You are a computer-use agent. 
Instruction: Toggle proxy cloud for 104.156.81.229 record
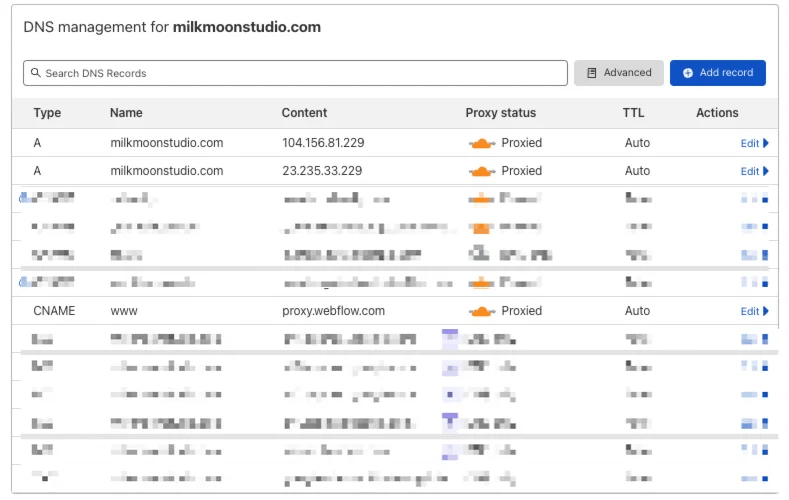coord(482,143)
